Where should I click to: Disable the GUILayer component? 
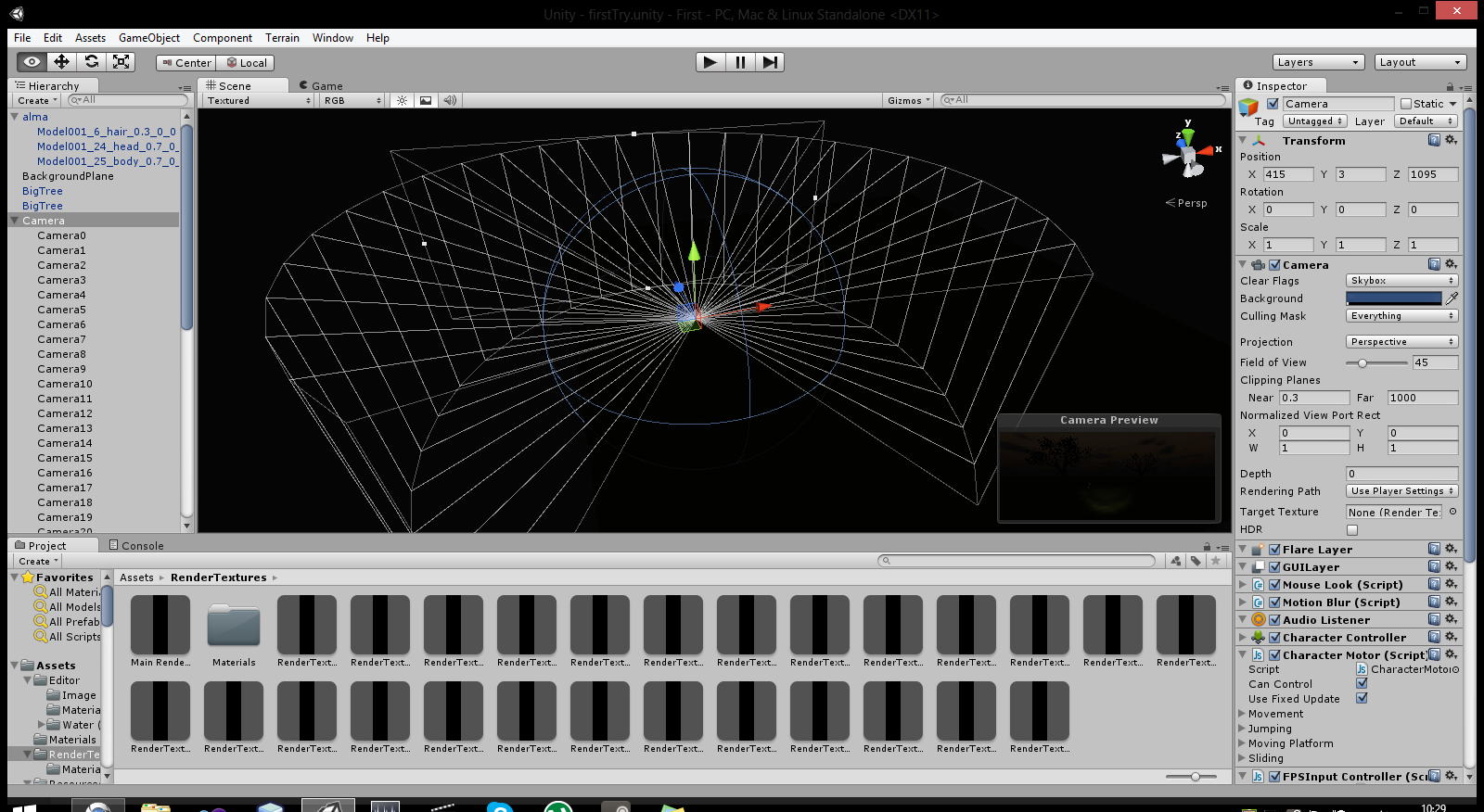1274,566
